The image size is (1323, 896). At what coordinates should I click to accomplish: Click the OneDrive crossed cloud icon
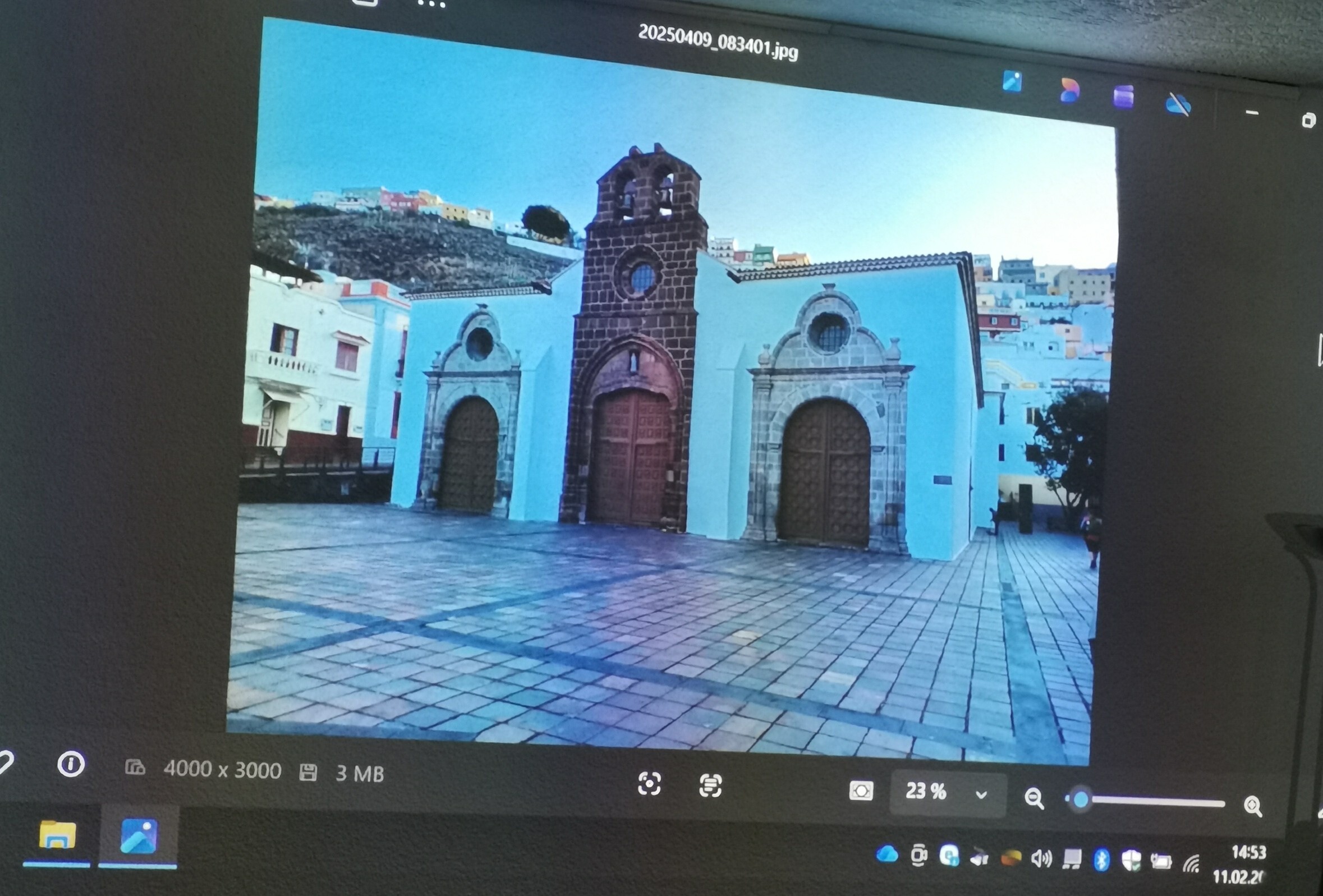[1178, 104]
